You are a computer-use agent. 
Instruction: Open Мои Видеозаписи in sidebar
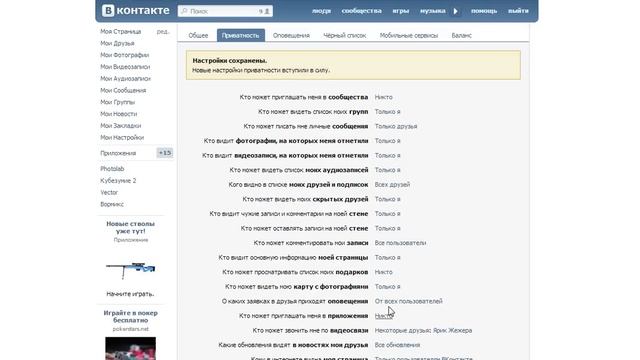[x=125, y=67]
